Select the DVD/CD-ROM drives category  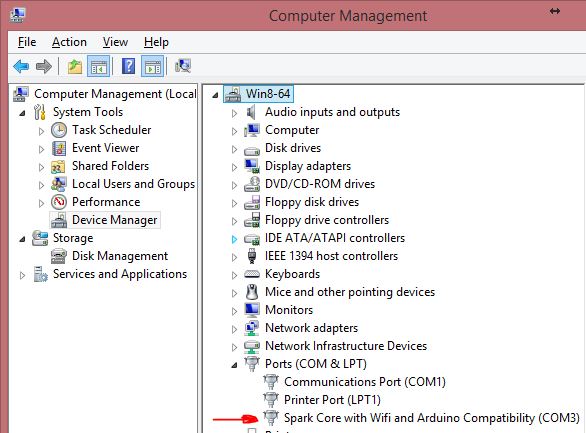click(x=320, y=184)
